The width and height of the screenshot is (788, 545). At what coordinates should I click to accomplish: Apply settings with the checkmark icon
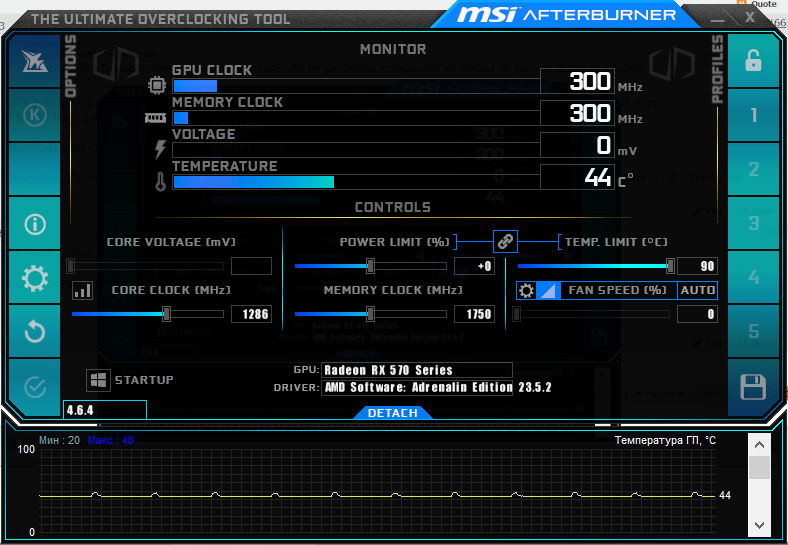pyautogui.click(x=35, y=387)
